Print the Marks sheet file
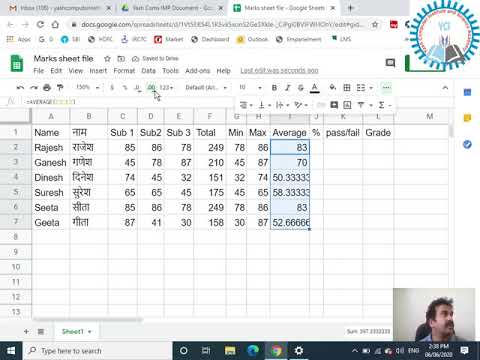 (47, 88)
